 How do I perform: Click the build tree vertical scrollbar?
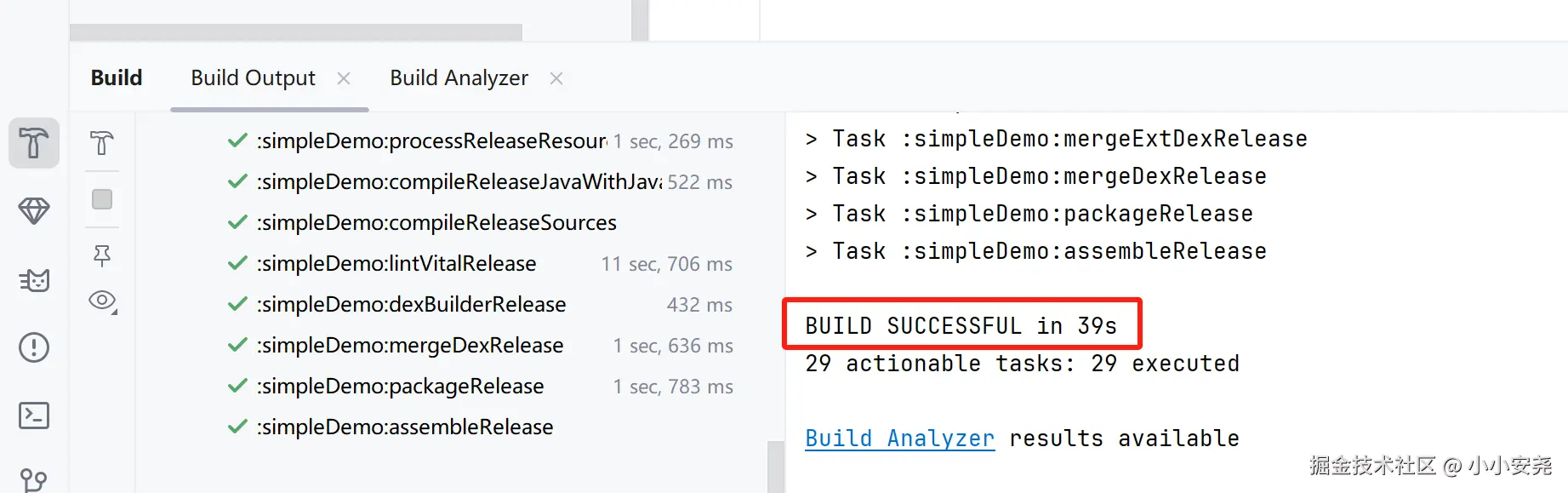(775, 467)
